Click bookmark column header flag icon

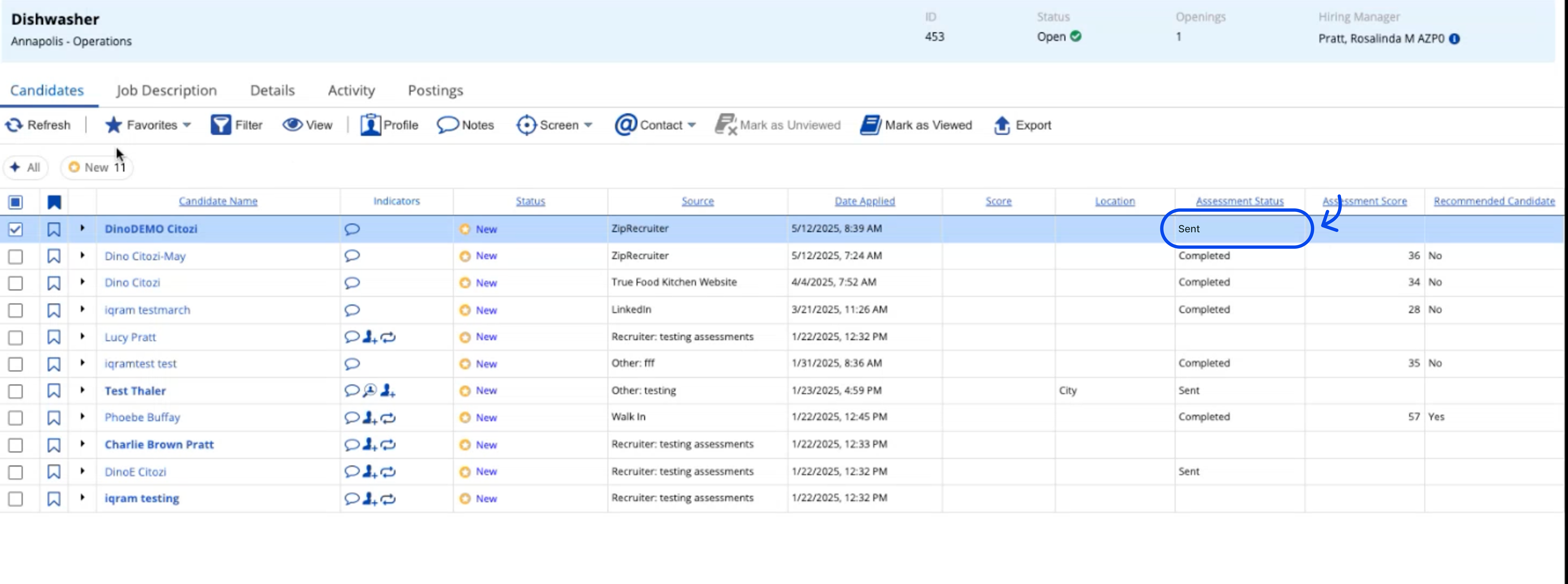tap(54, 202)
